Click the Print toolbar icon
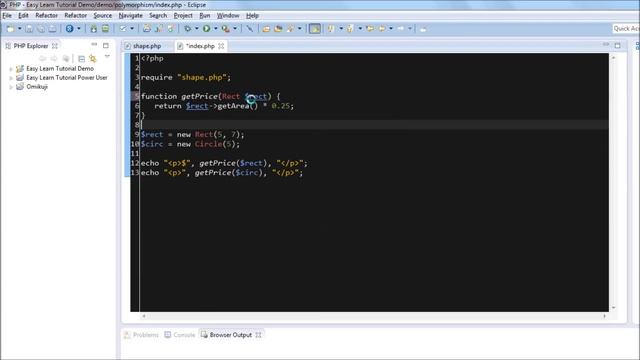 (52, 29)
